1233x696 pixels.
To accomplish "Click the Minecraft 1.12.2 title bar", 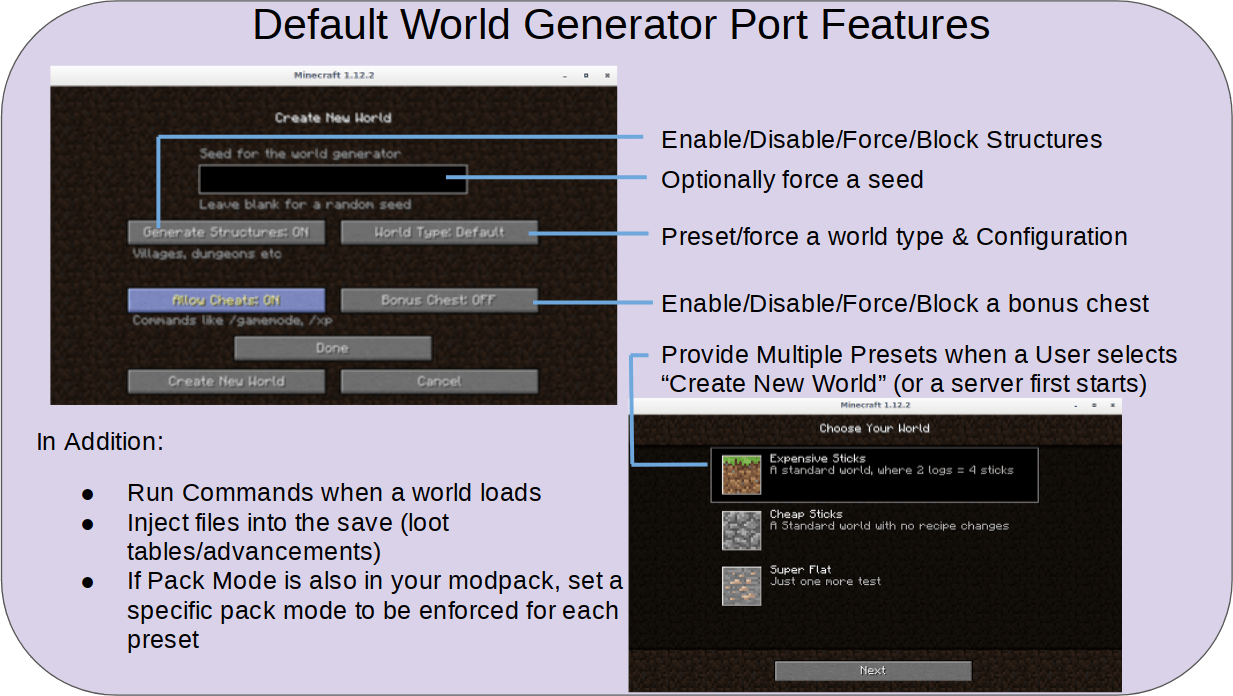I will (333, 73).
